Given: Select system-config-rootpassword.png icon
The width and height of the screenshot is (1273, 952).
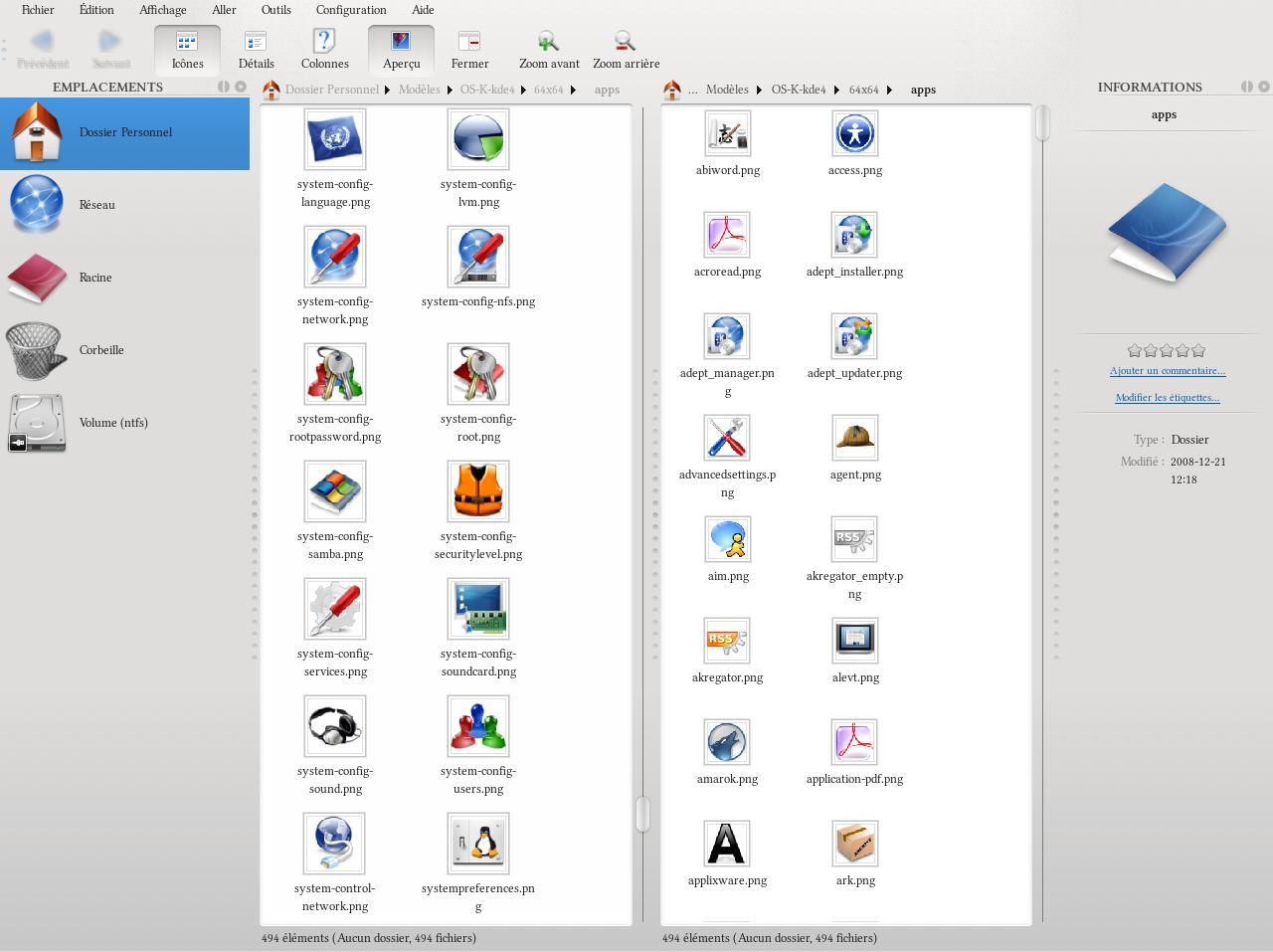Looking at the screenshot, I should point(335,374).
